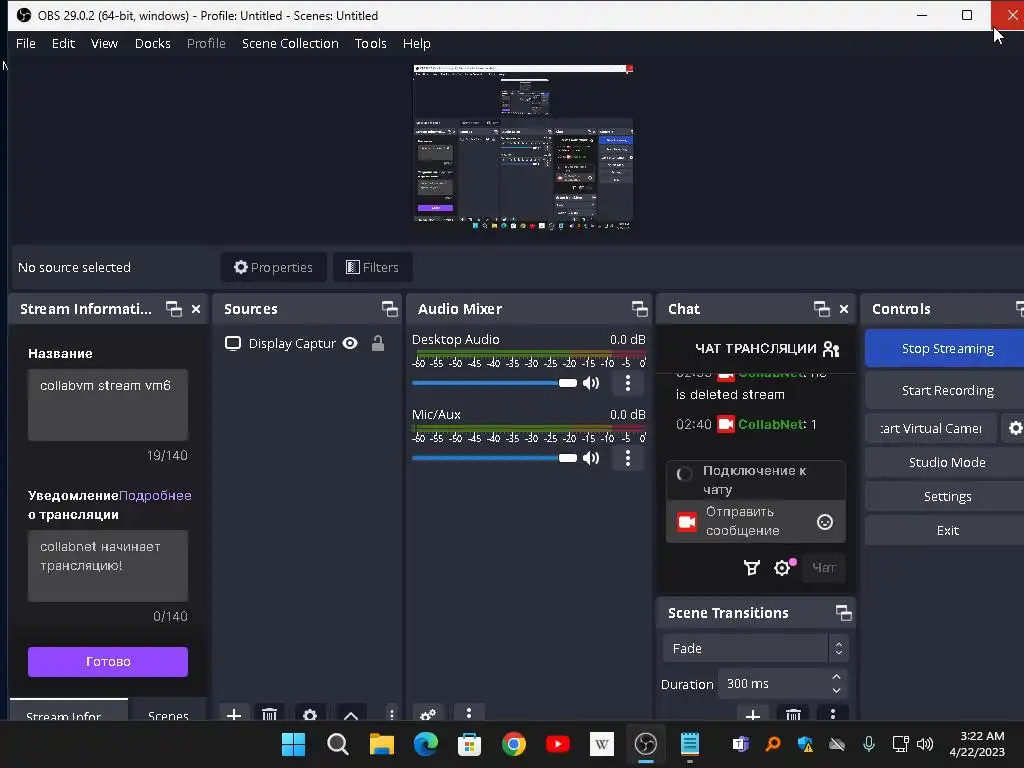1024x768 pixels.
Task: Switch to the Scenes tab
Action: point(168,714)
